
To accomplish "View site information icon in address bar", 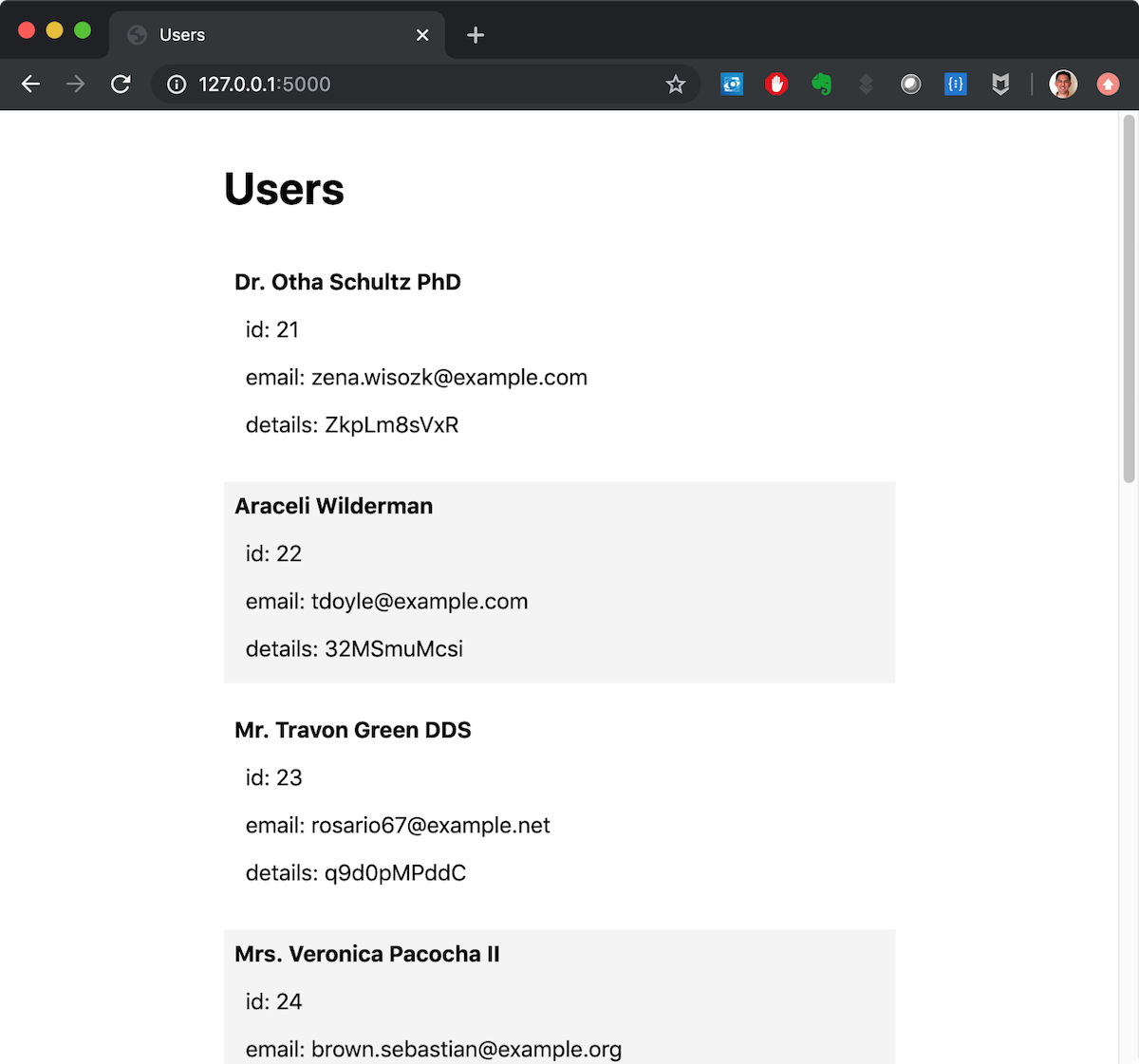I will pyautogui.click(x=177, y=84).
